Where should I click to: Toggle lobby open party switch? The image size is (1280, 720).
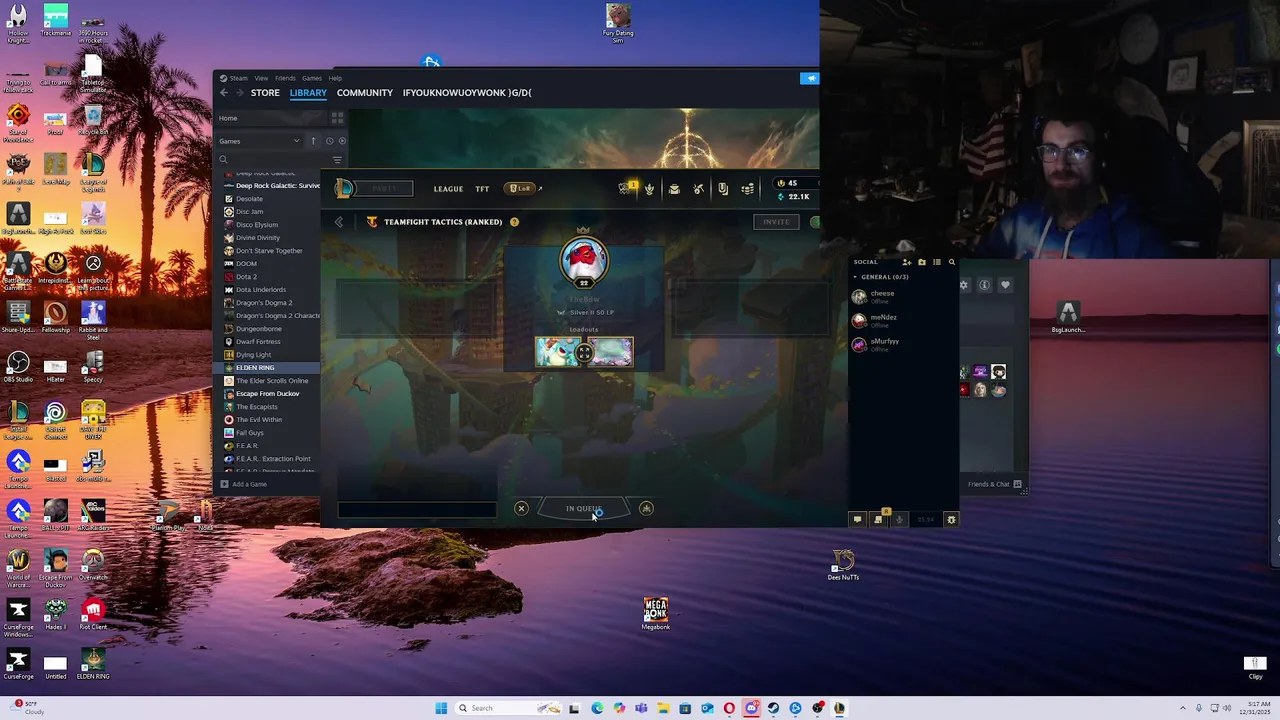814,222
